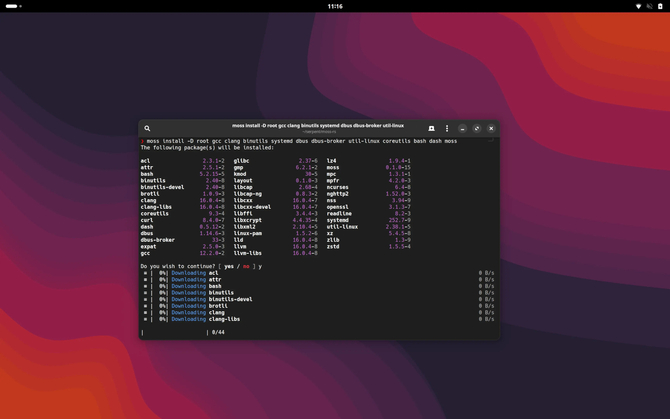670x419 pixels.
Task: Open the terminal three-dot menu
Action: (447, 128)
